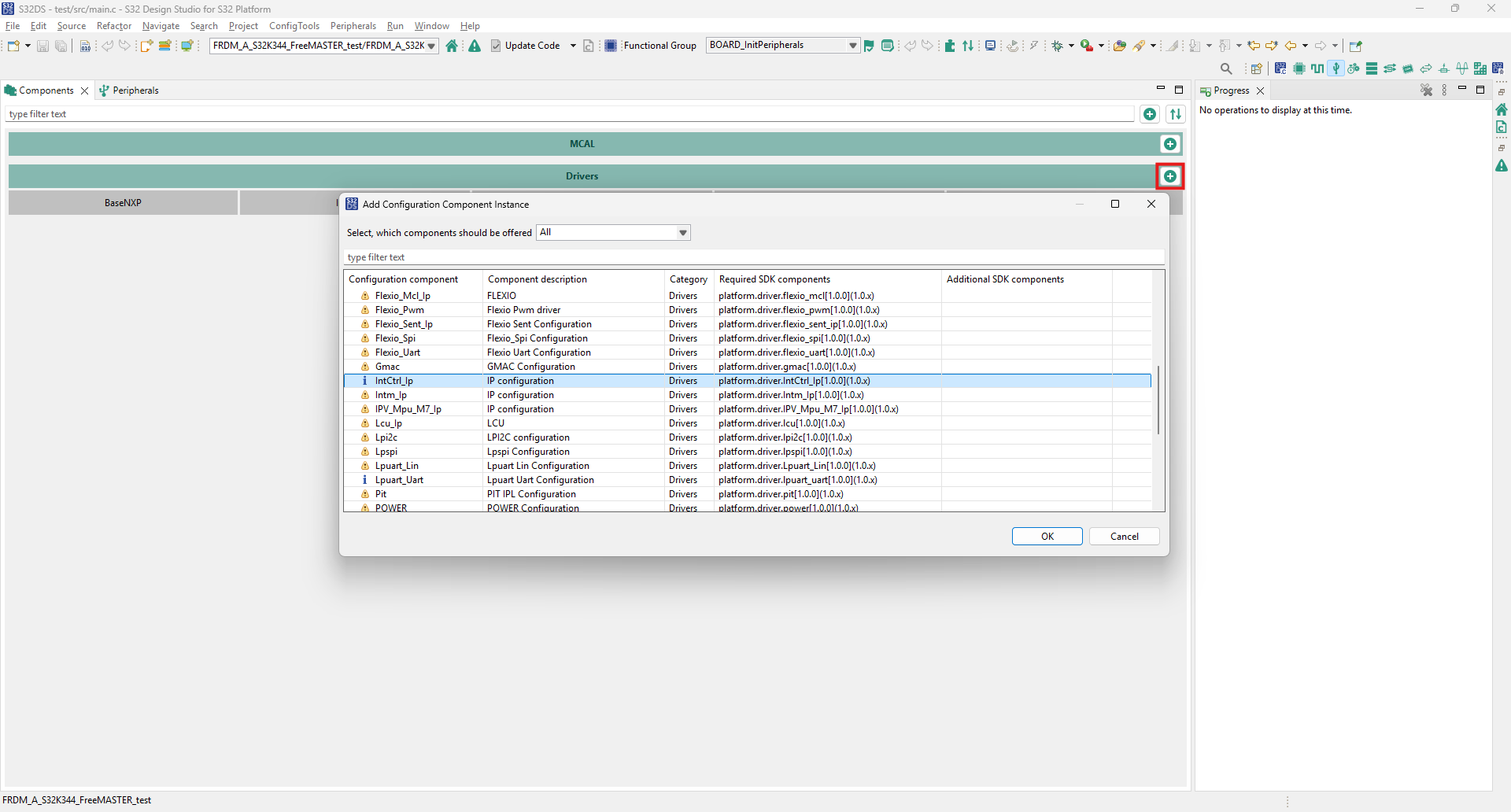This screenshot has height=812, width=1511.
Task: Click OK in Add Configuration dialog
Action: pos(1047,537)
